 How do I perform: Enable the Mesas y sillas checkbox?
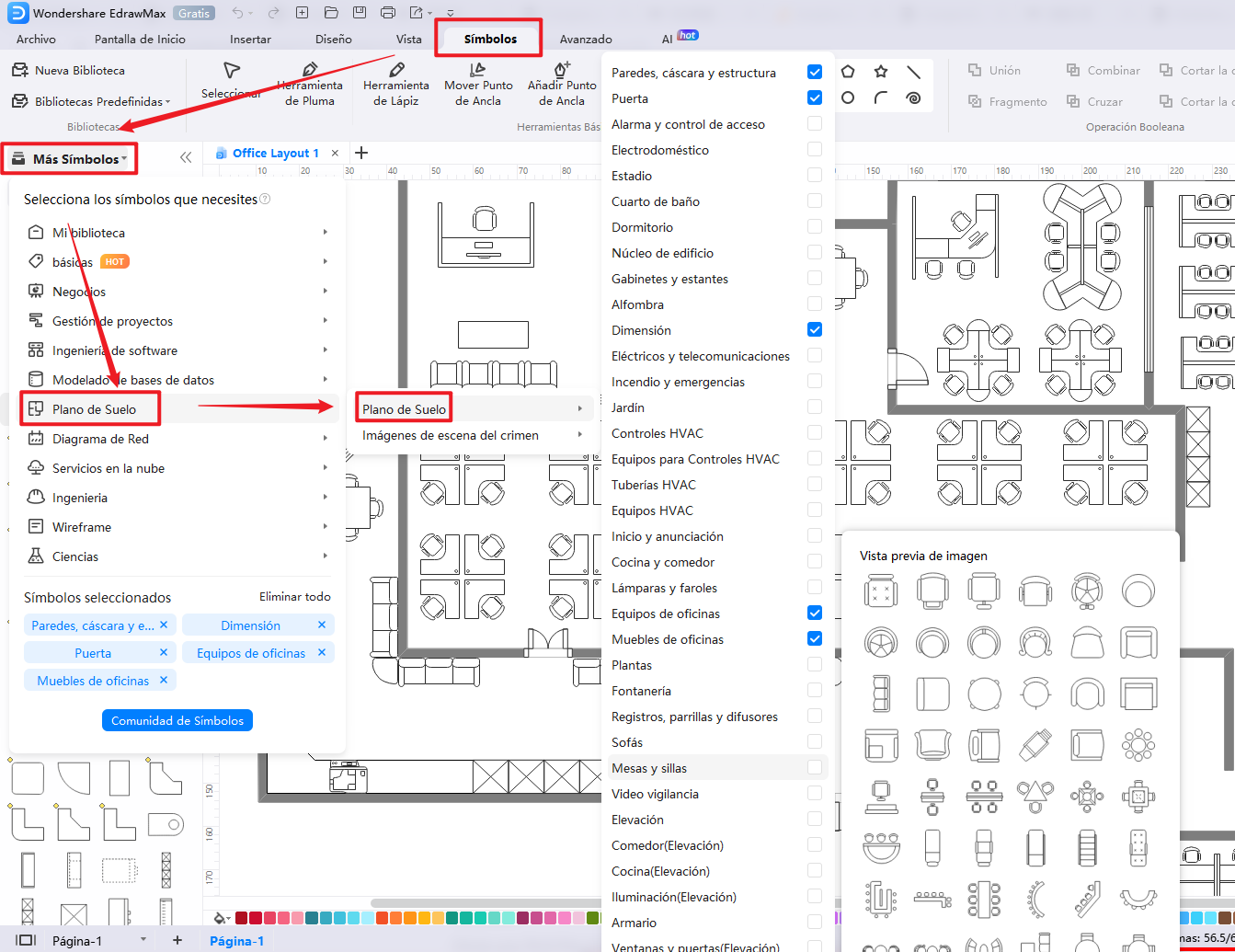814,767
